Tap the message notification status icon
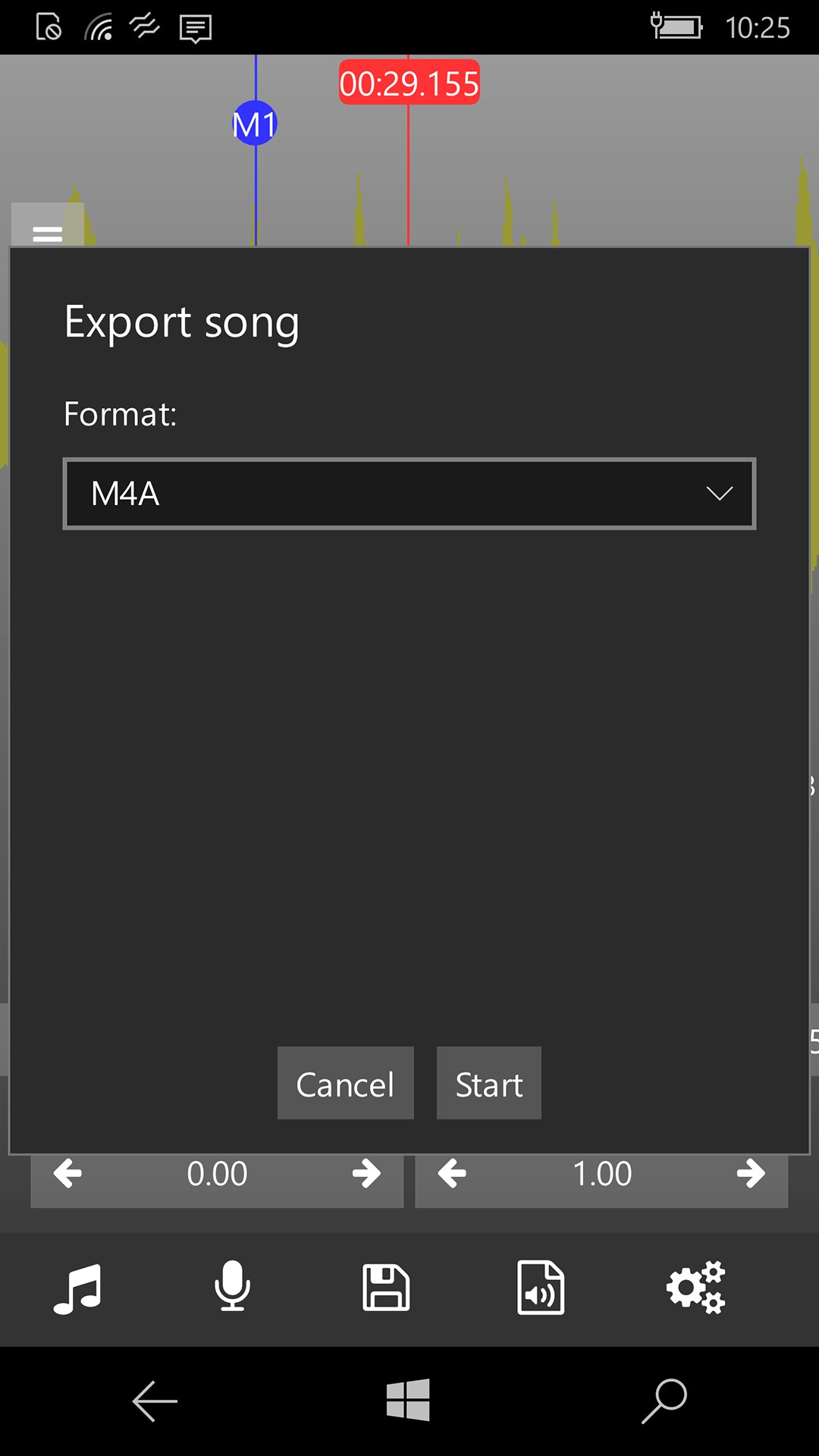This screenshot has width=819, height=1456. coord(196,29)
